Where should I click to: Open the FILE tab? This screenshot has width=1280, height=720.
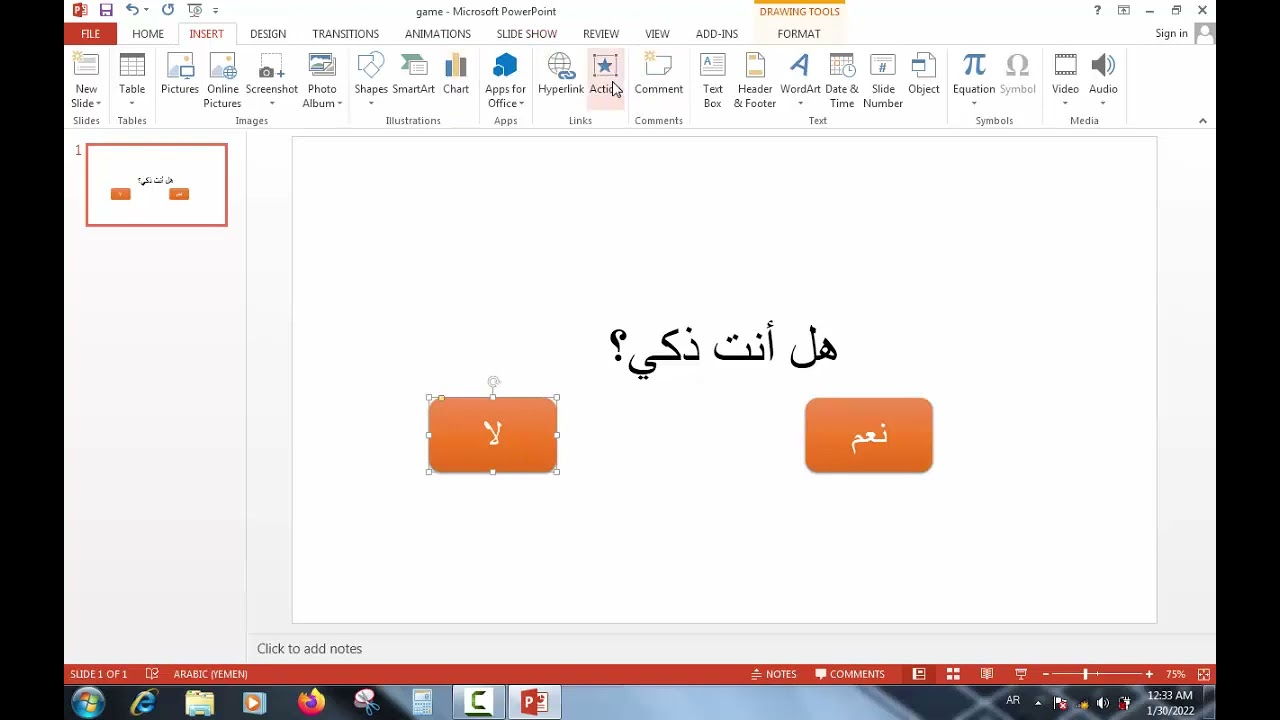tap(90, 34)
